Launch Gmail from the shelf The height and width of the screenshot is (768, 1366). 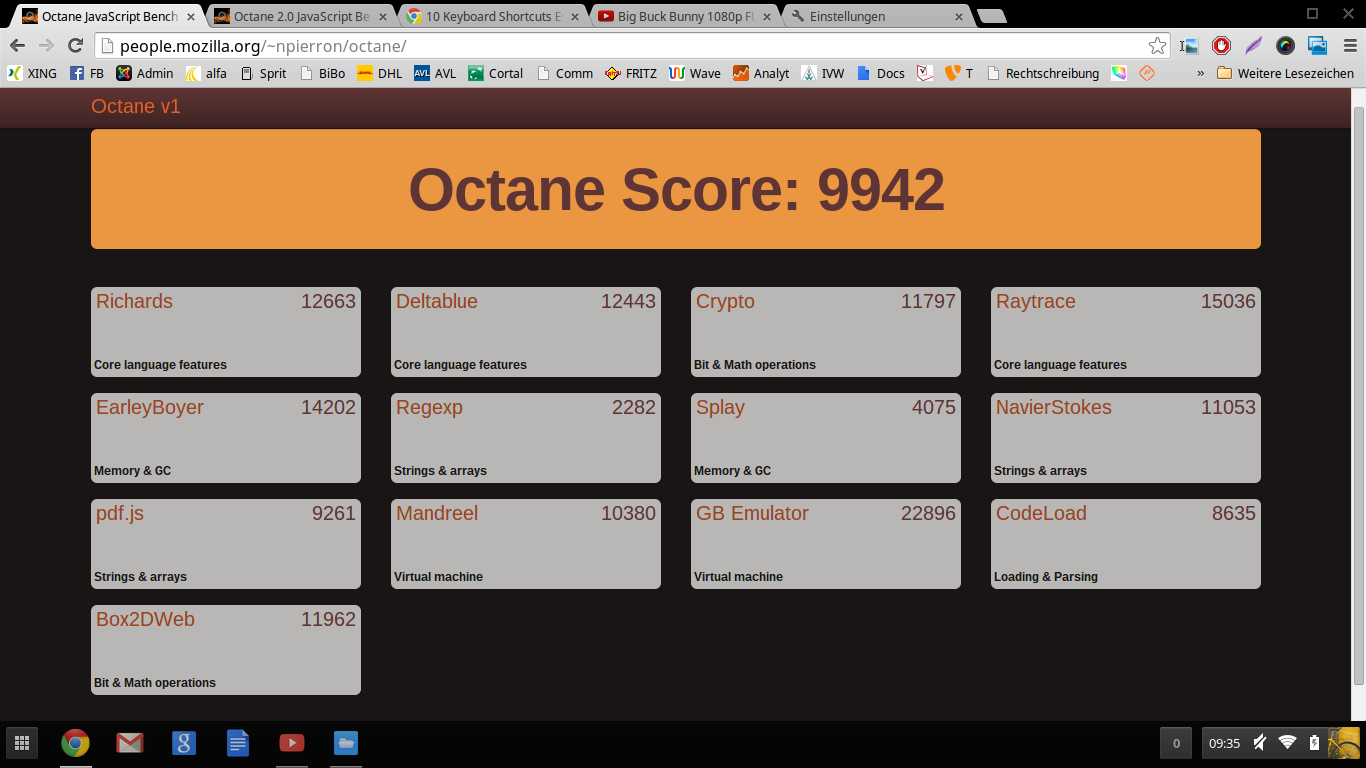point(129,743)
